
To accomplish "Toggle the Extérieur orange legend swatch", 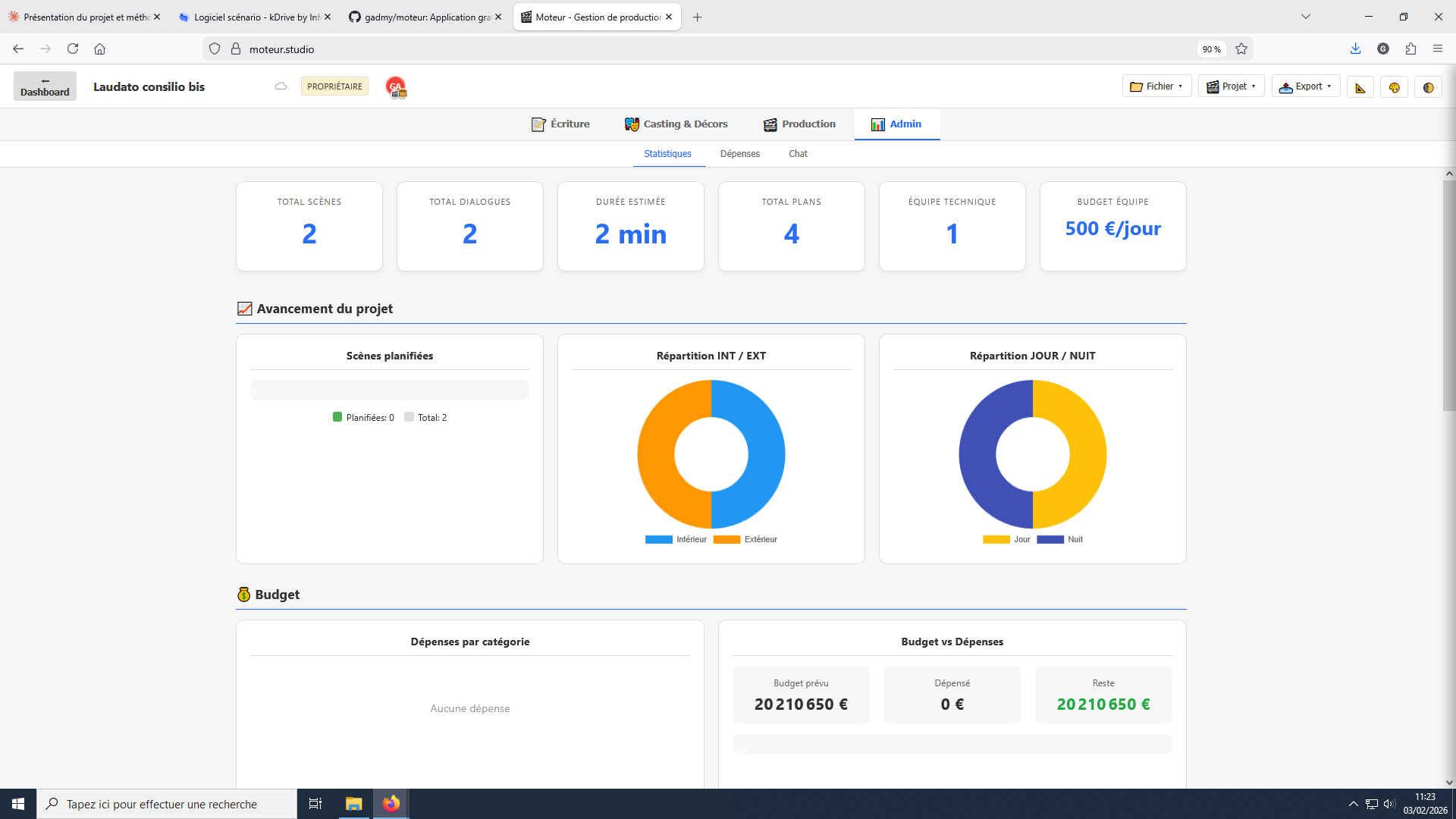I will click(726, 540).
